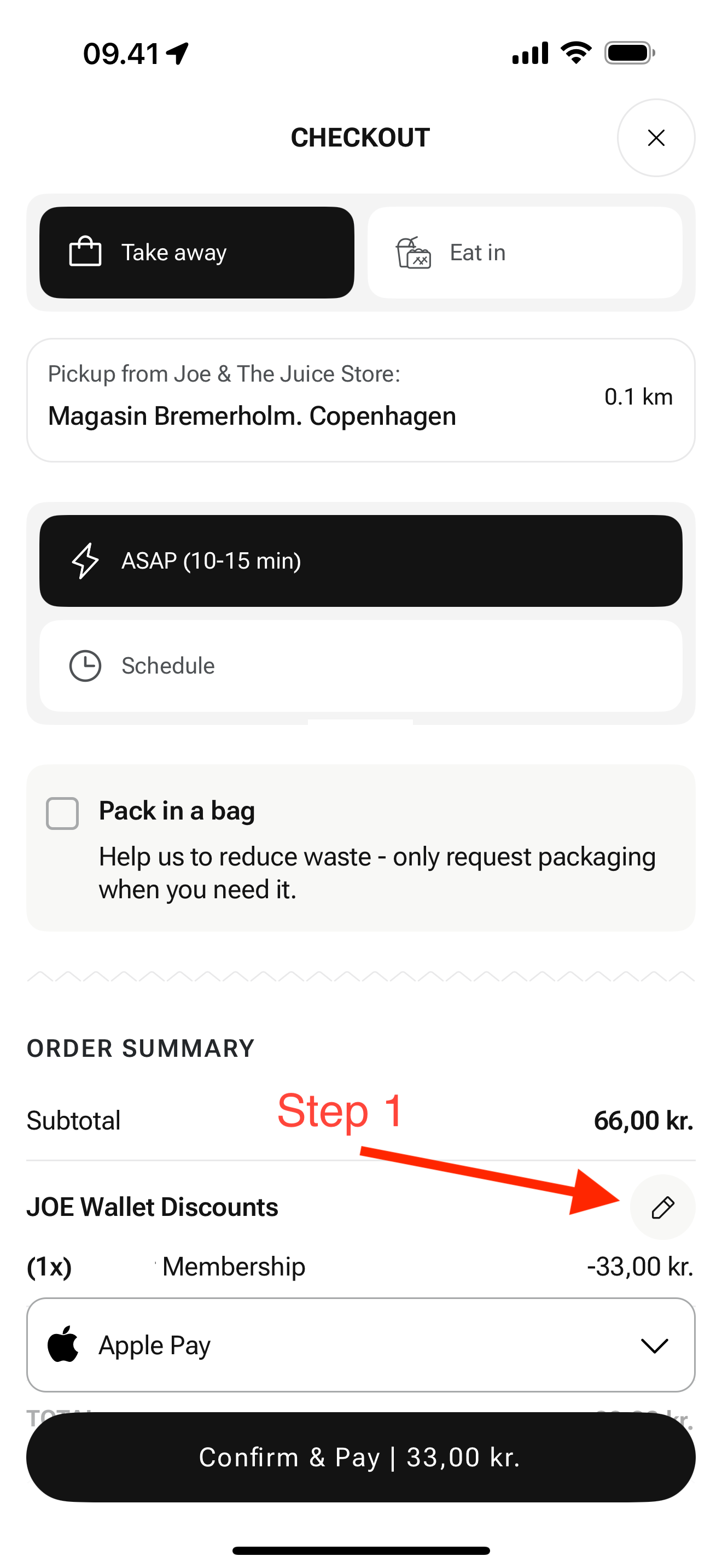The height and width of the screenshot is (1568, 722).
Task: Tap the Wi-Fi status icon
Action: tap(576, 54)
